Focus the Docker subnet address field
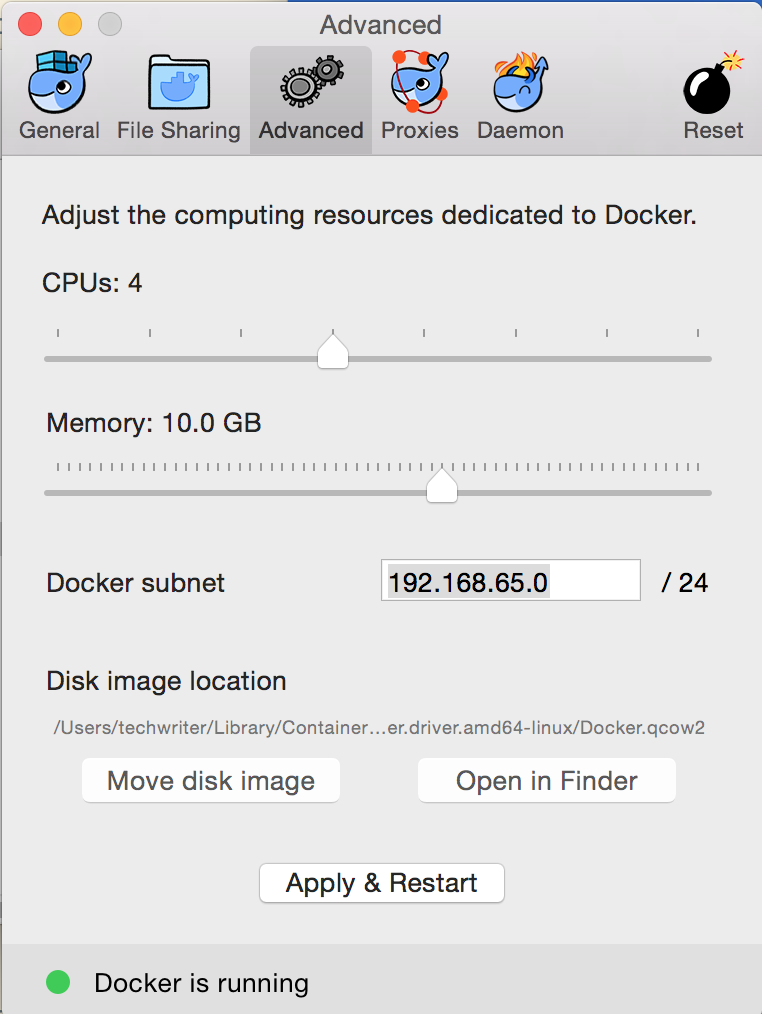Image resolution: width=762 pixels, height=1014 pixels. pyautogui.click(x=510, y=582)
